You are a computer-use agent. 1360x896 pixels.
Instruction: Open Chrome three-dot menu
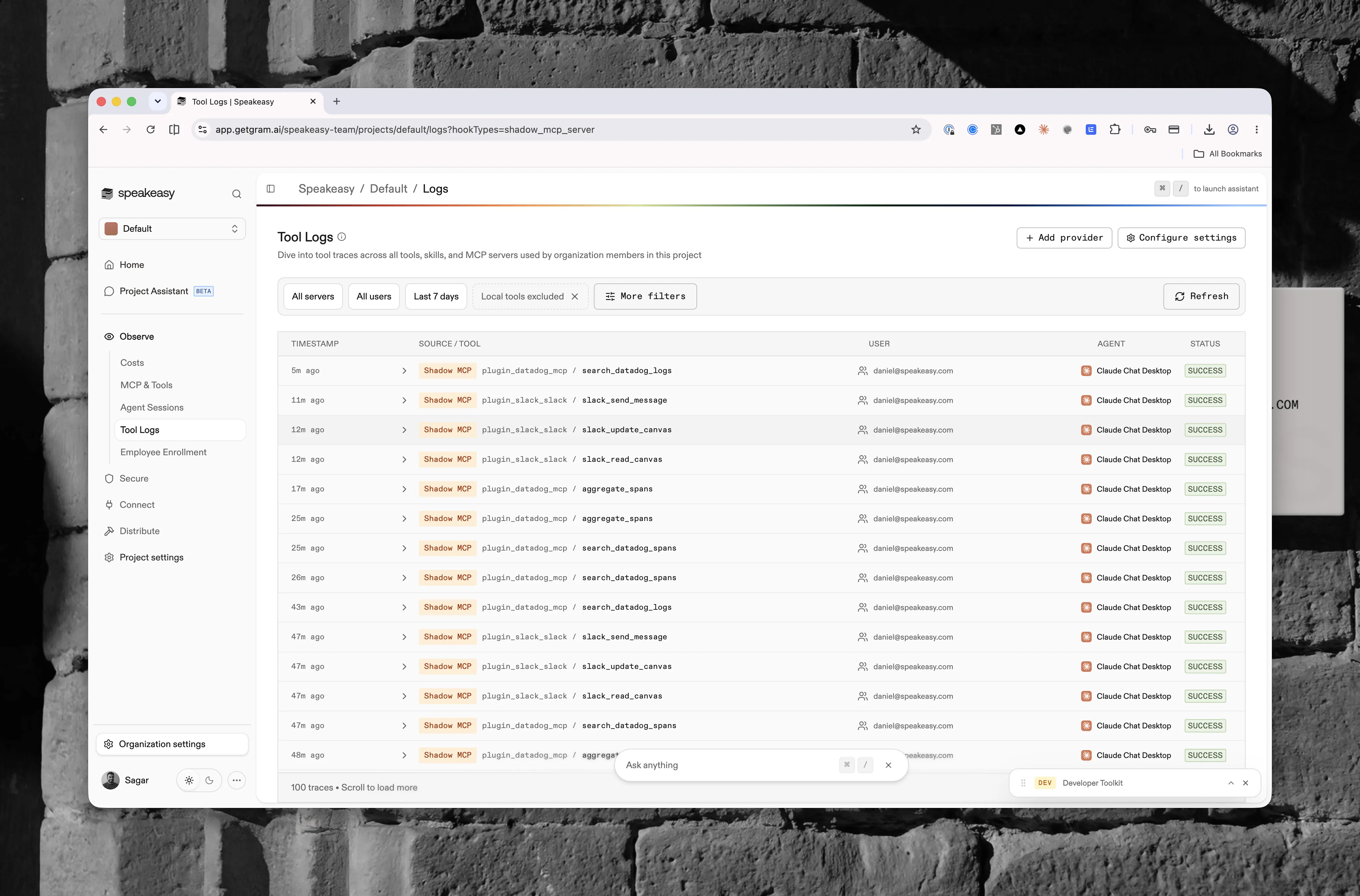pos(1256,130)
